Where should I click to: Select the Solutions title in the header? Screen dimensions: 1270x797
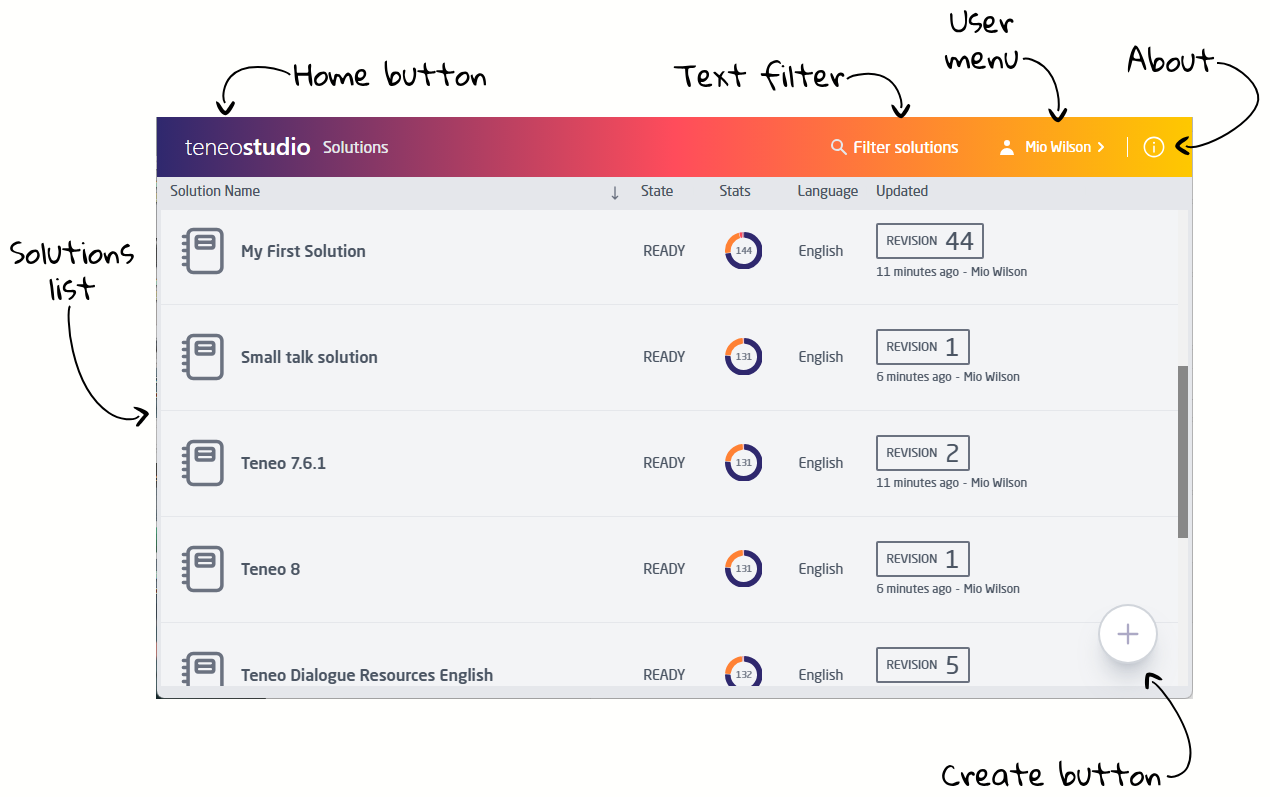(355, 146)
